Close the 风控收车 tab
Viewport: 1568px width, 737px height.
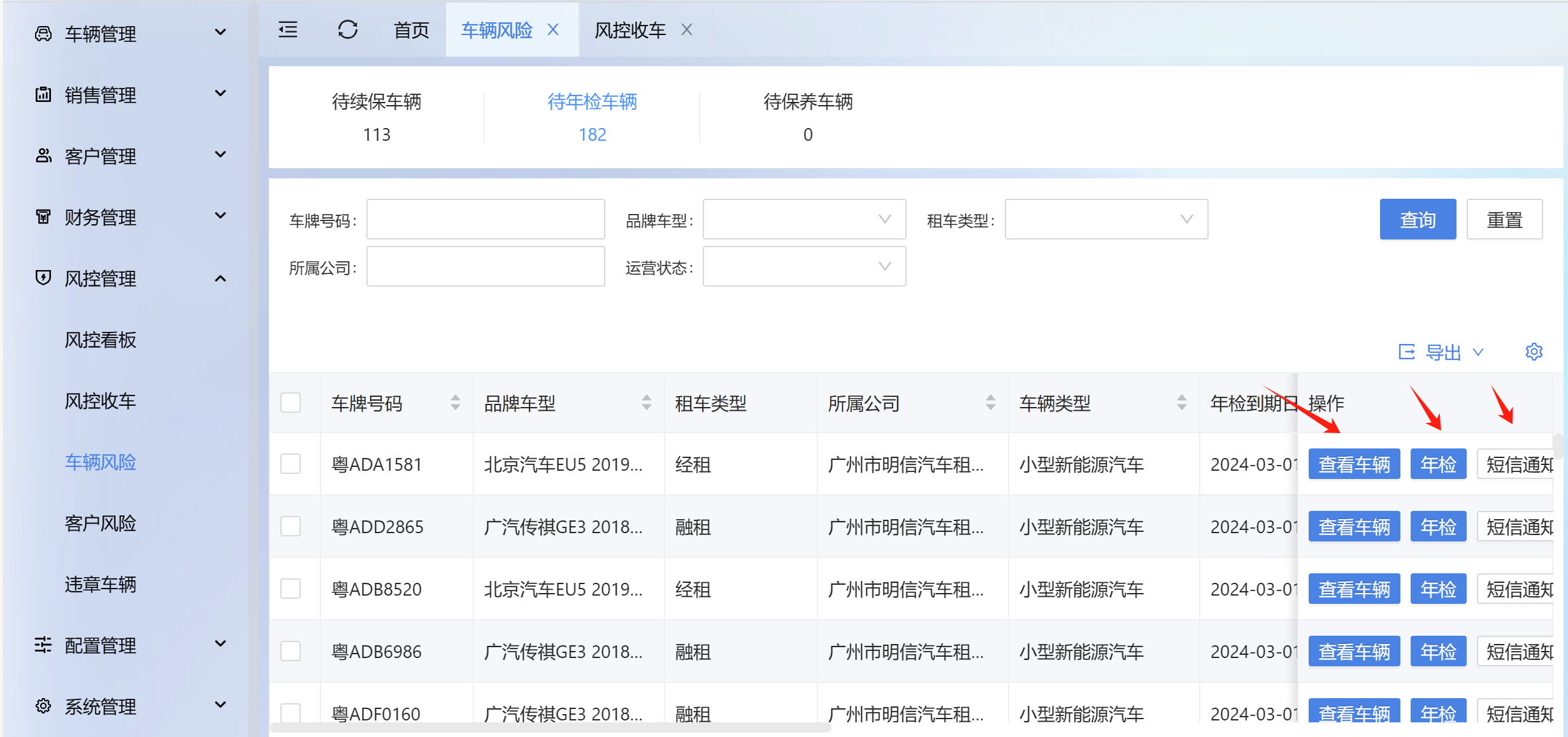pos(686,30)
